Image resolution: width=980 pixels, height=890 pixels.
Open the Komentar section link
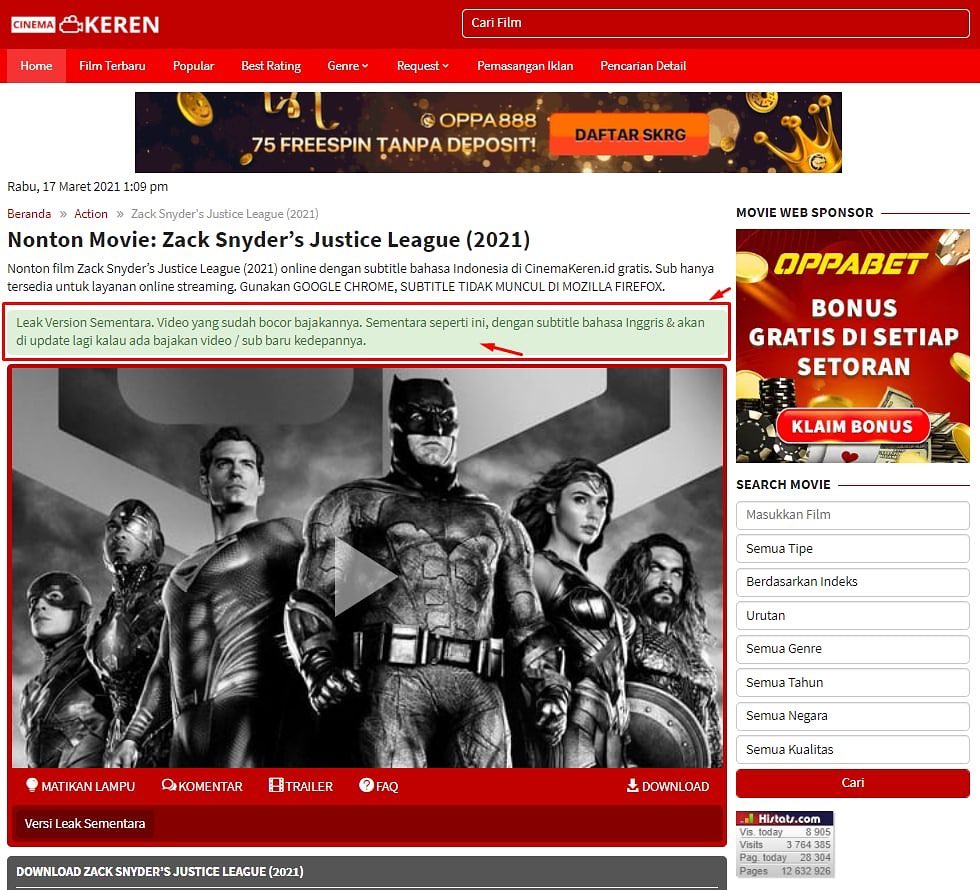(x=210, y=786)
